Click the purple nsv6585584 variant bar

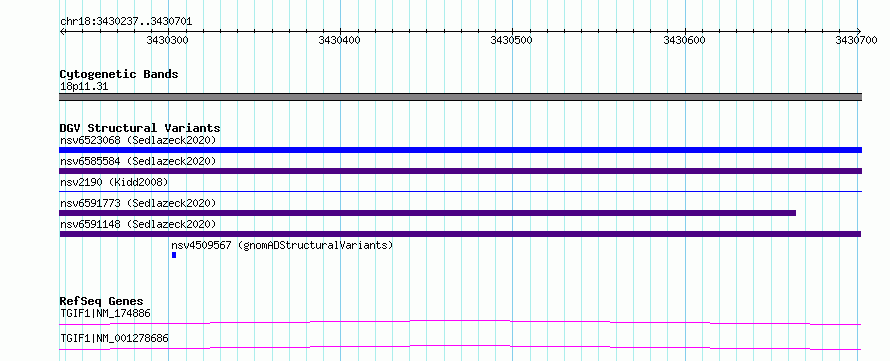pos(460,171)
